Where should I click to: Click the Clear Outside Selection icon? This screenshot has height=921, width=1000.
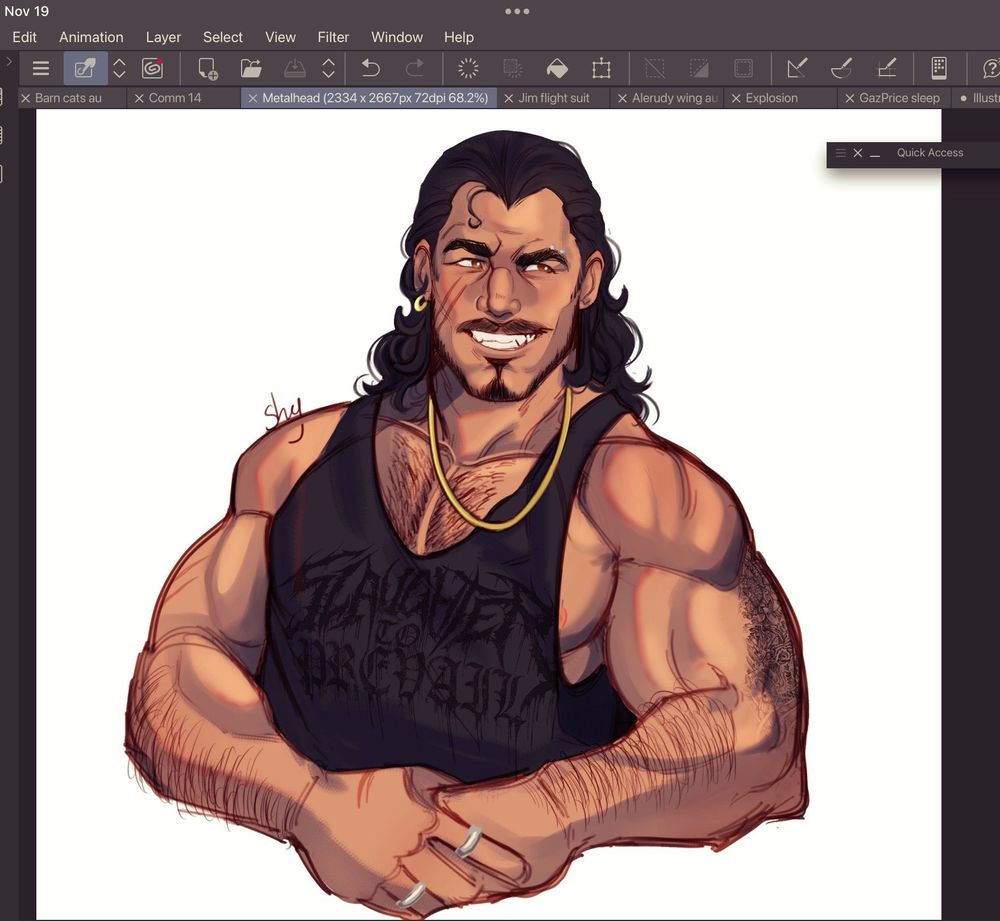pyautogui.click(x=513, y=68)
